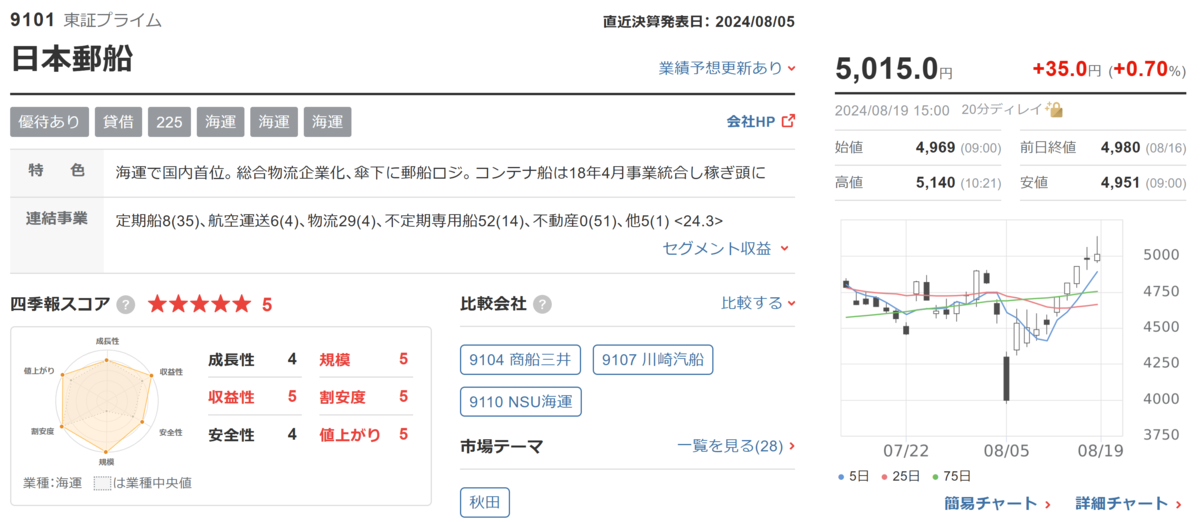
Task: Click the 連結事業 row label
Action: pyautogui.click(x=57, y=219)
